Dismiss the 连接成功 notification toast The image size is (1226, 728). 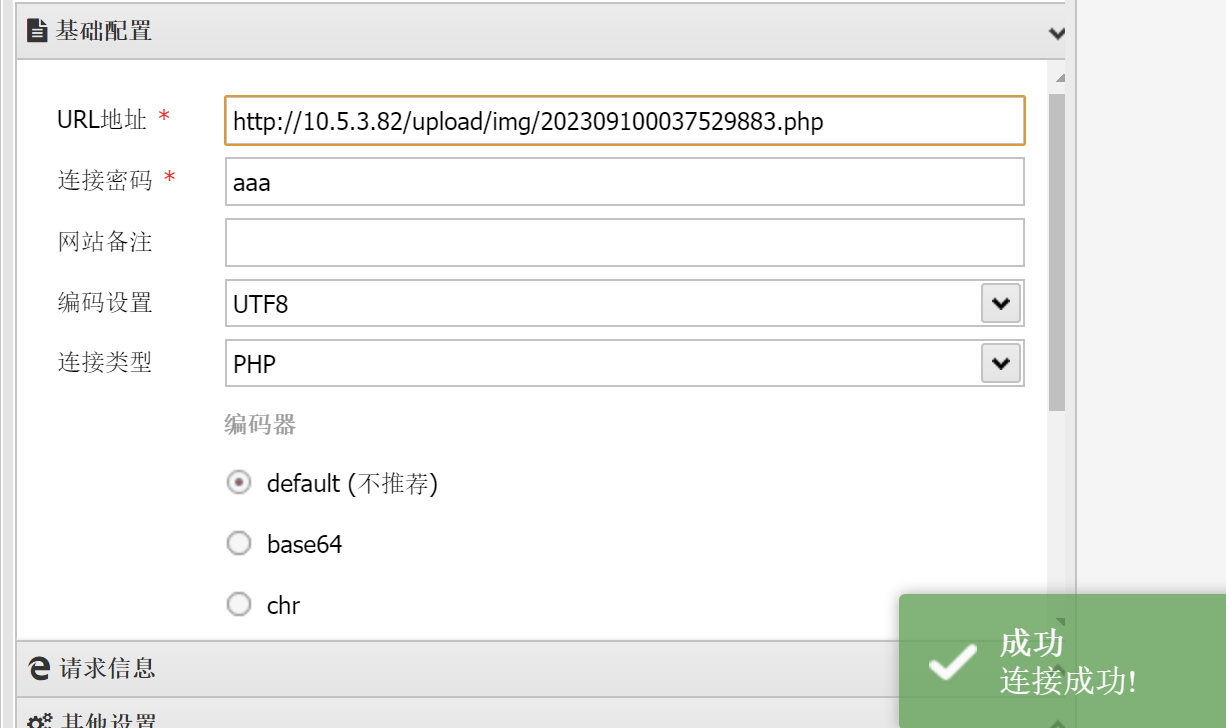coord(1062,661)
